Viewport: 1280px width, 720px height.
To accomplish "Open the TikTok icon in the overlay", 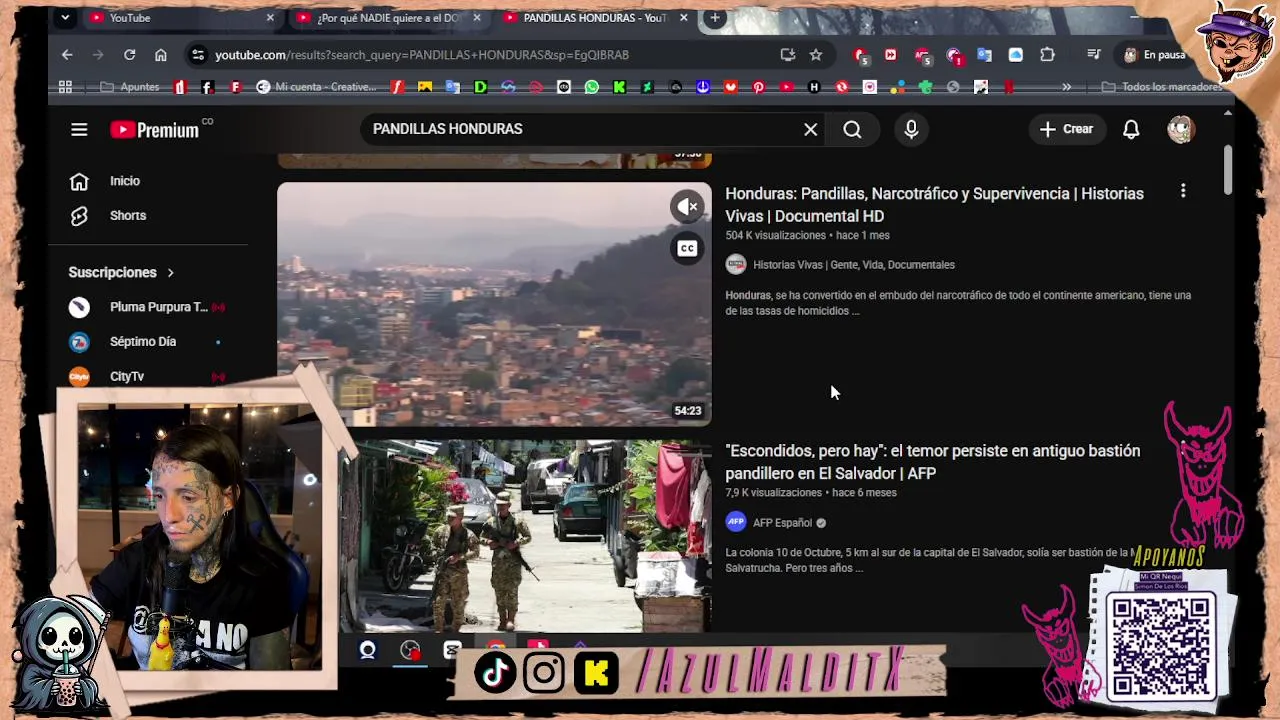I will coord(495,673).
